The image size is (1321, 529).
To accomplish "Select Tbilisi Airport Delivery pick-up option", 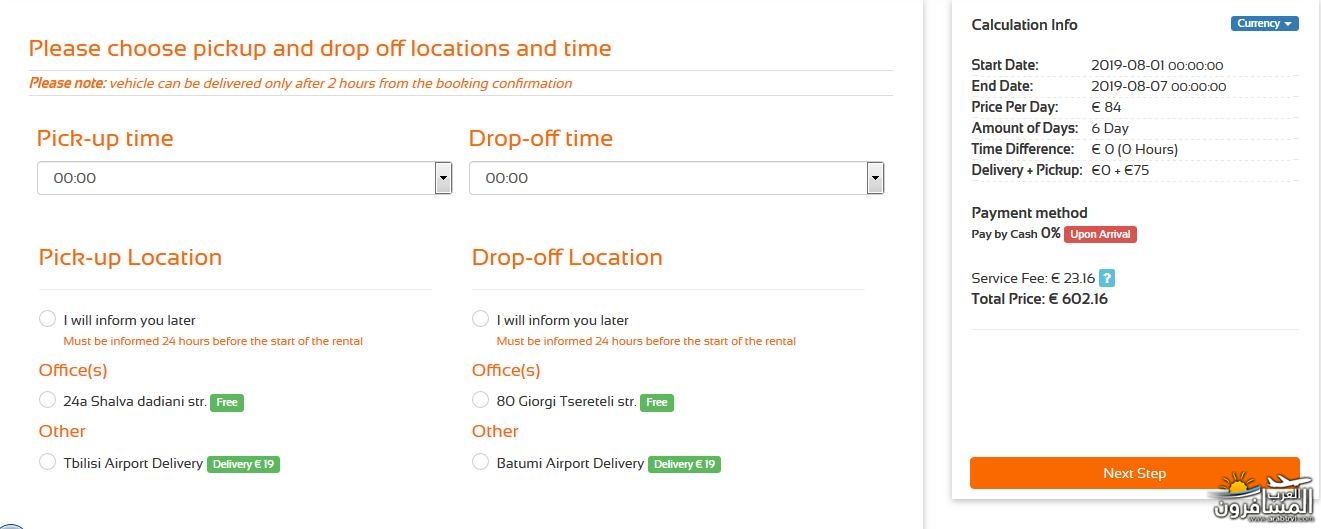I will coord(47,462).
